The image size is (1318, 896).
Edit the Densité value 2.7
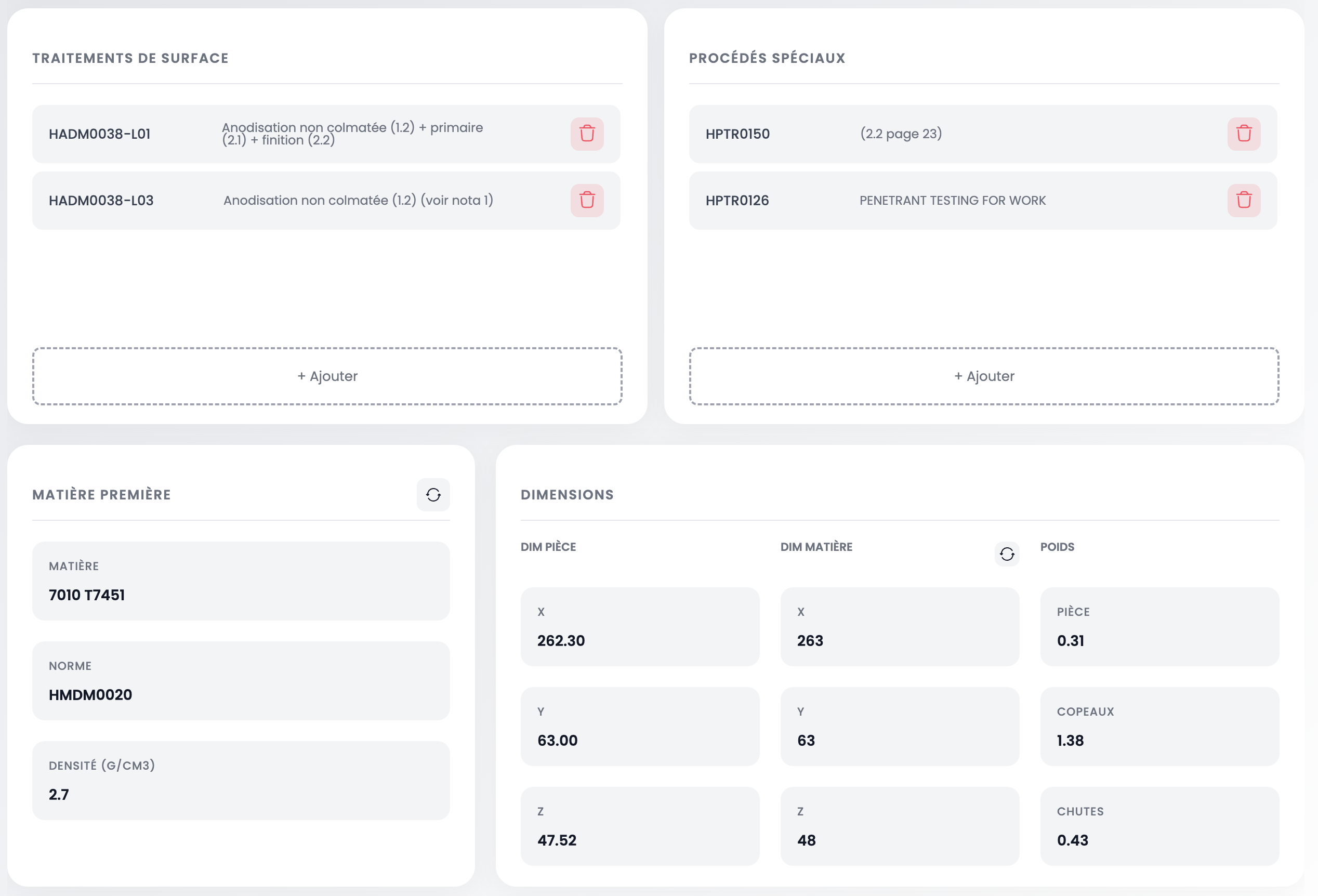[x=241, y=794]
